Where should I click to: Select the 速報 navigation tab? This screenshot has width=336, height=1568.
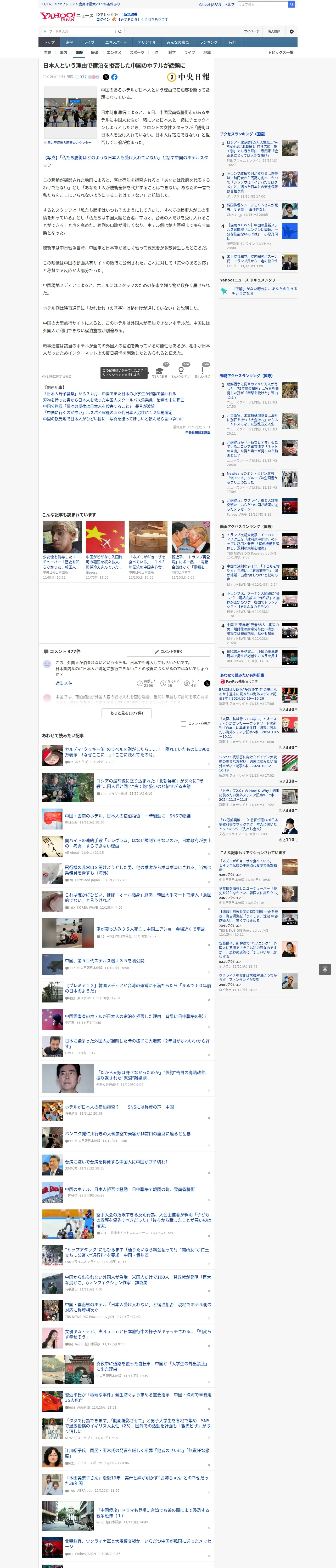click(x=69, y=43)
